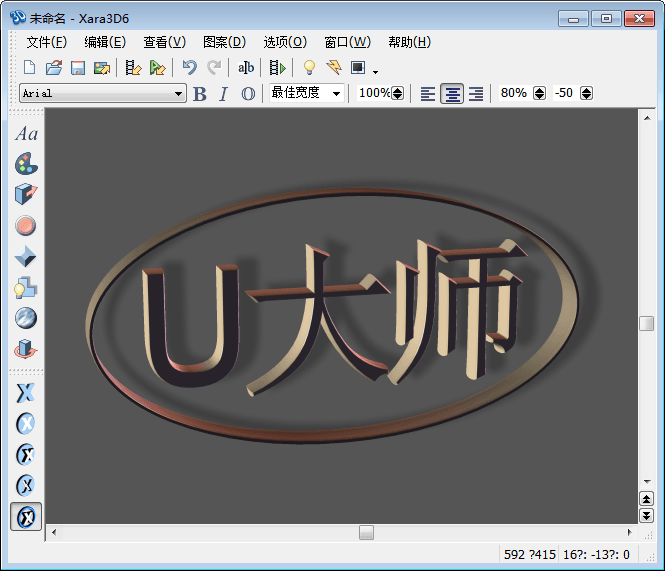Undo the last action
665x571 pixels.
[190, 67]
